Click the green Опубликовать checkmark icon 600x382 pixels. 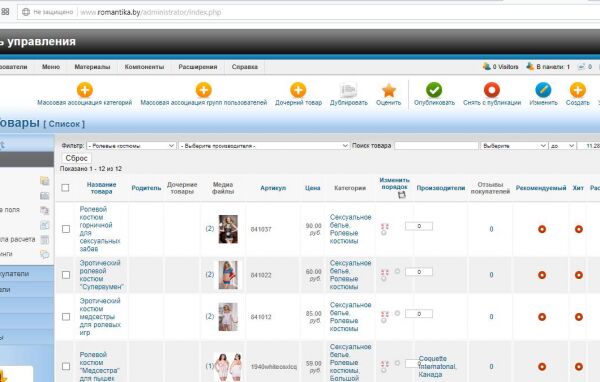[x=434, y=90]
